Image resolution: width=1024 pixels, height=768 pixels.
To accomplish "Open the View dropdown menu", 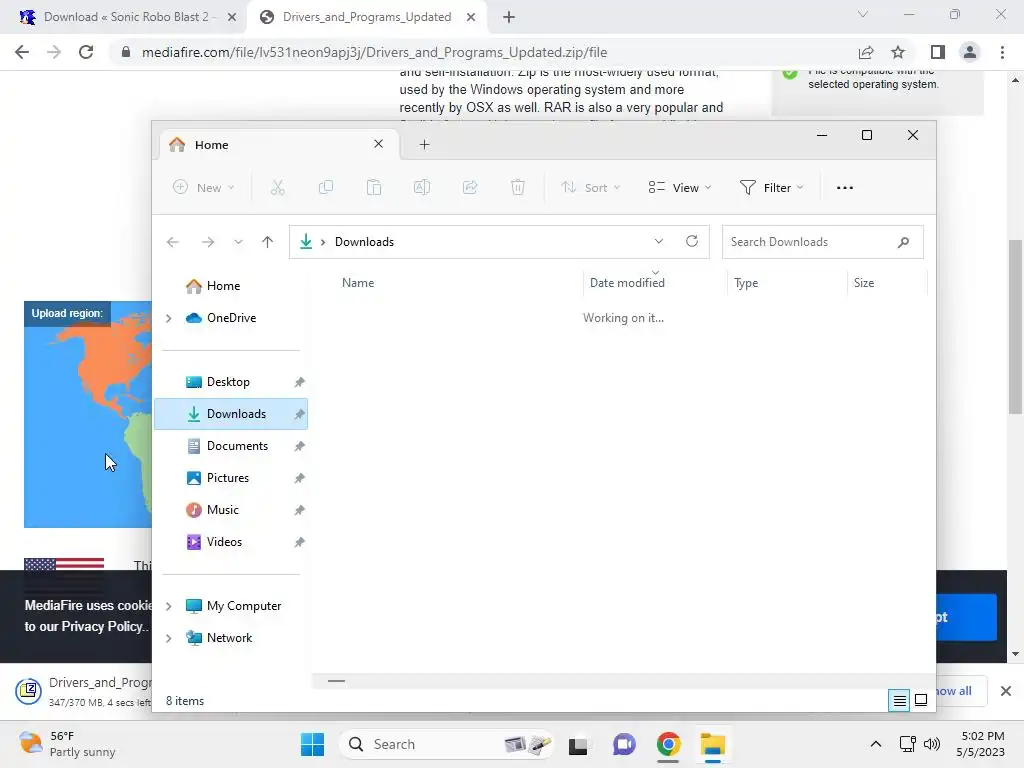I will (x=680, y=188).
